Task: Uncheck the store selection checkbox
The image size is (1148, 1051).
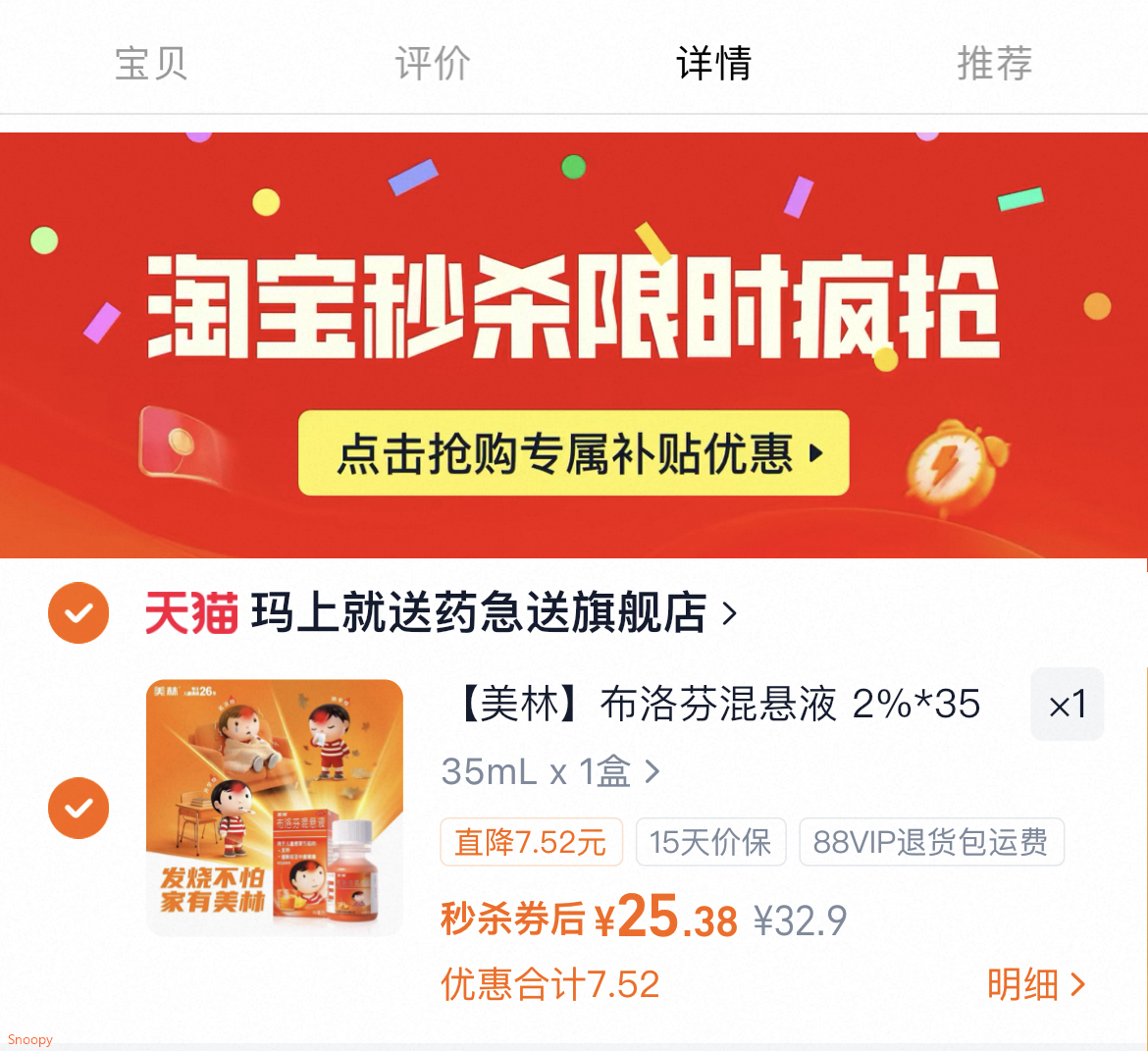Action: click(78, 613)
